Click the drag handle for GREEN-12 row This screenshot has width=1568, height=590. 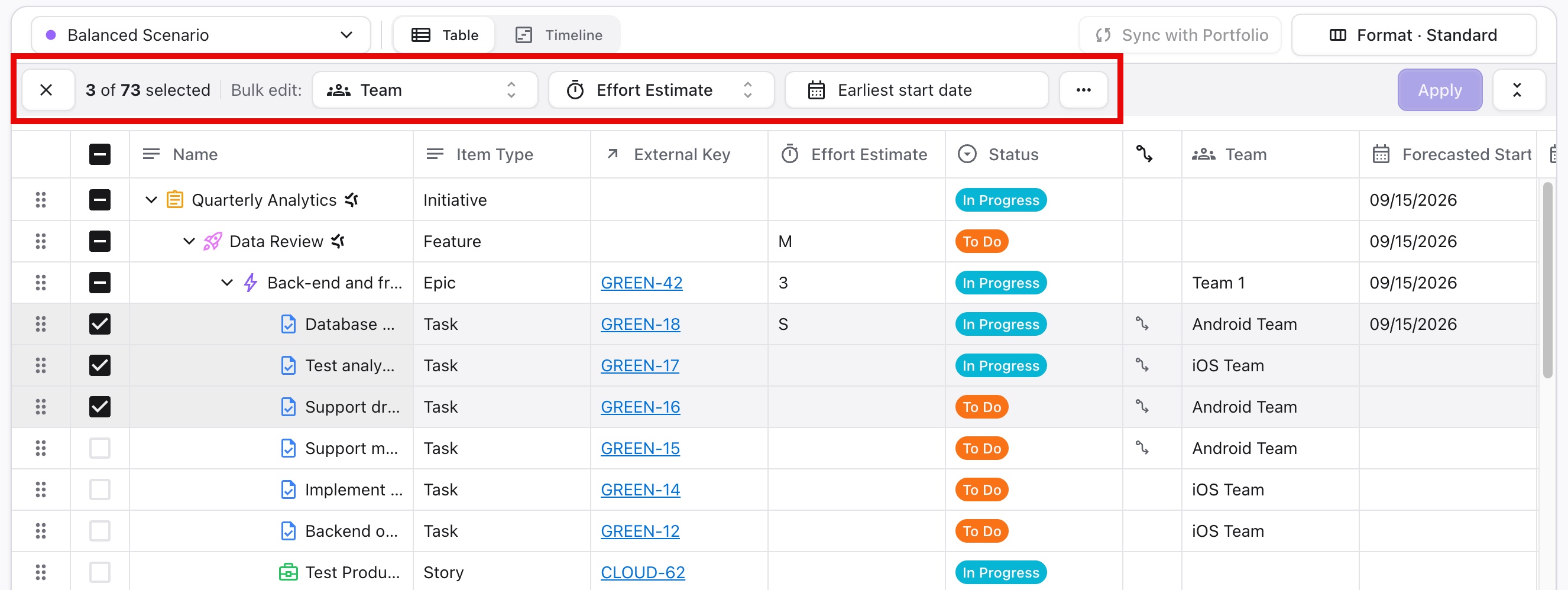(41, 531)
